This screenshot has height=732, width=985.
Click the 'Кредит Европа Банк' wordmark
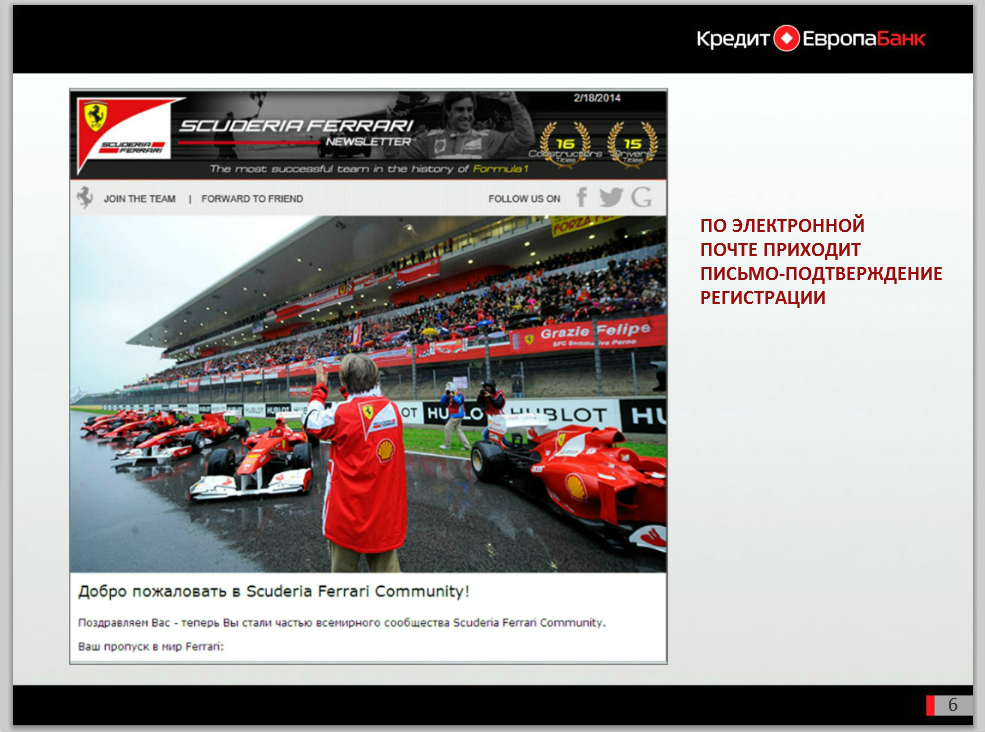pyautogui.click(x=810, y=39)
